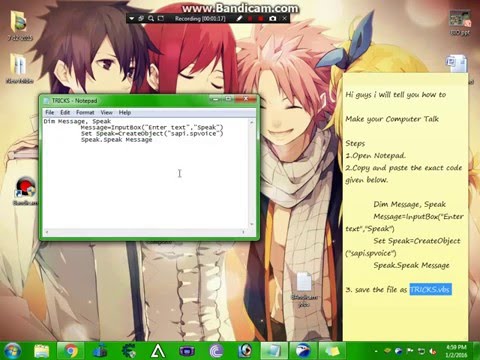The width and height of the screenshot is (480, 360).
Task: Click the dark green gear taskbar icon
Action: (x=129, y=351)
